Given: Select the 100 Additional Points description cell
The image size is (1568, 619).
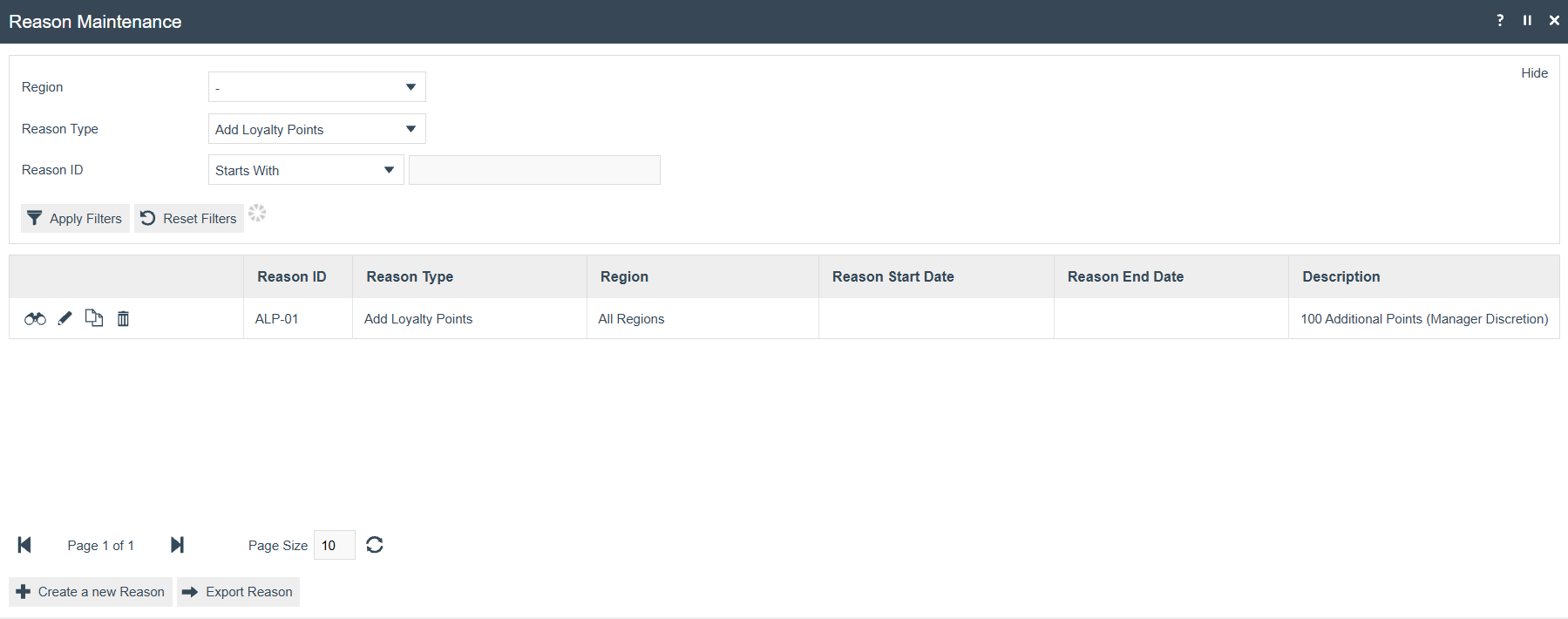Looking at the screenshot, I should coord(1424,319).
